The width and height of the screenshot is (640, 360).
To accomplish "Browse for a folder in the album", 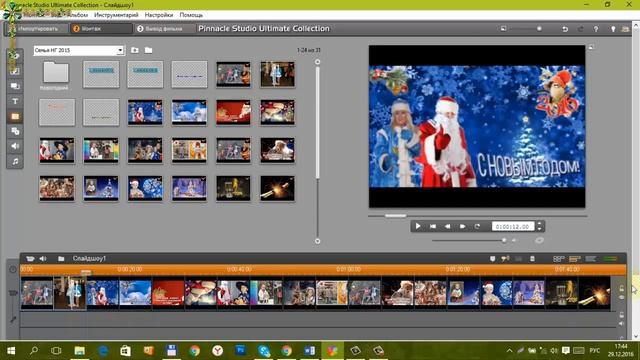I will pyautogui.click(x=148, y=50).
